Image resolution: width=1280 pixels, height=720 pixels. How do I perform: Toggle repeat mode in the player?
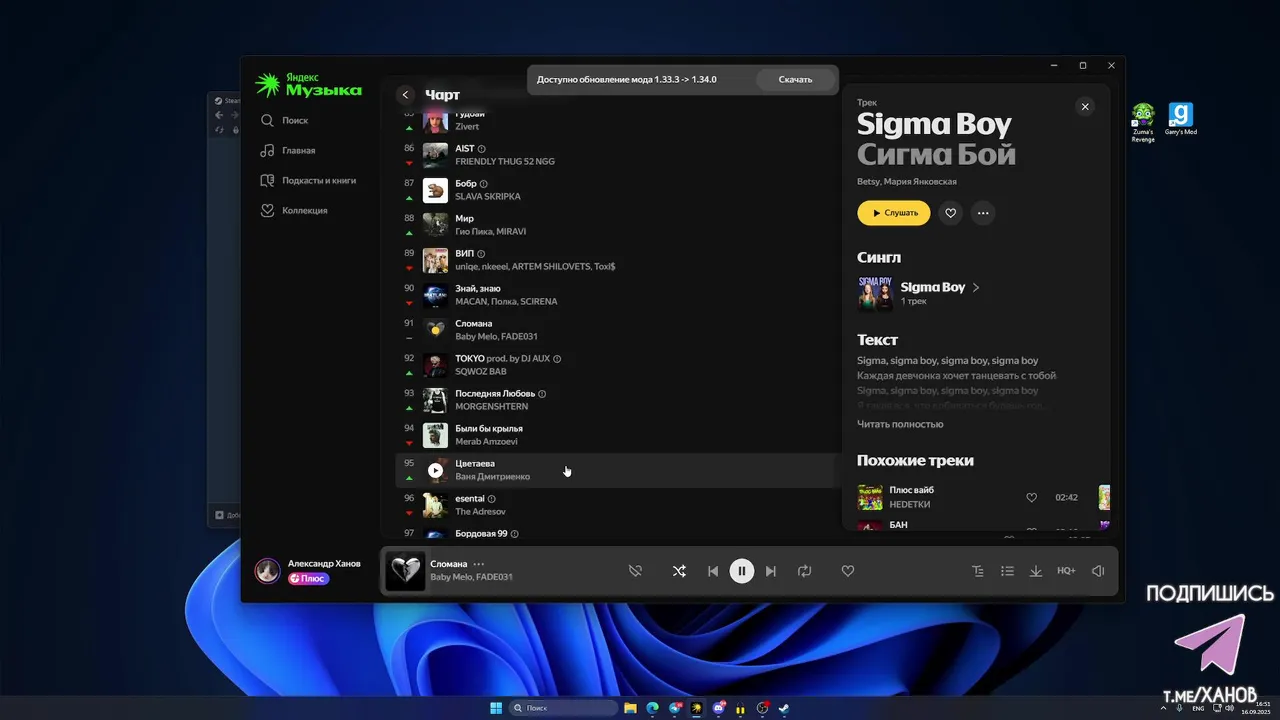[804, 571]
